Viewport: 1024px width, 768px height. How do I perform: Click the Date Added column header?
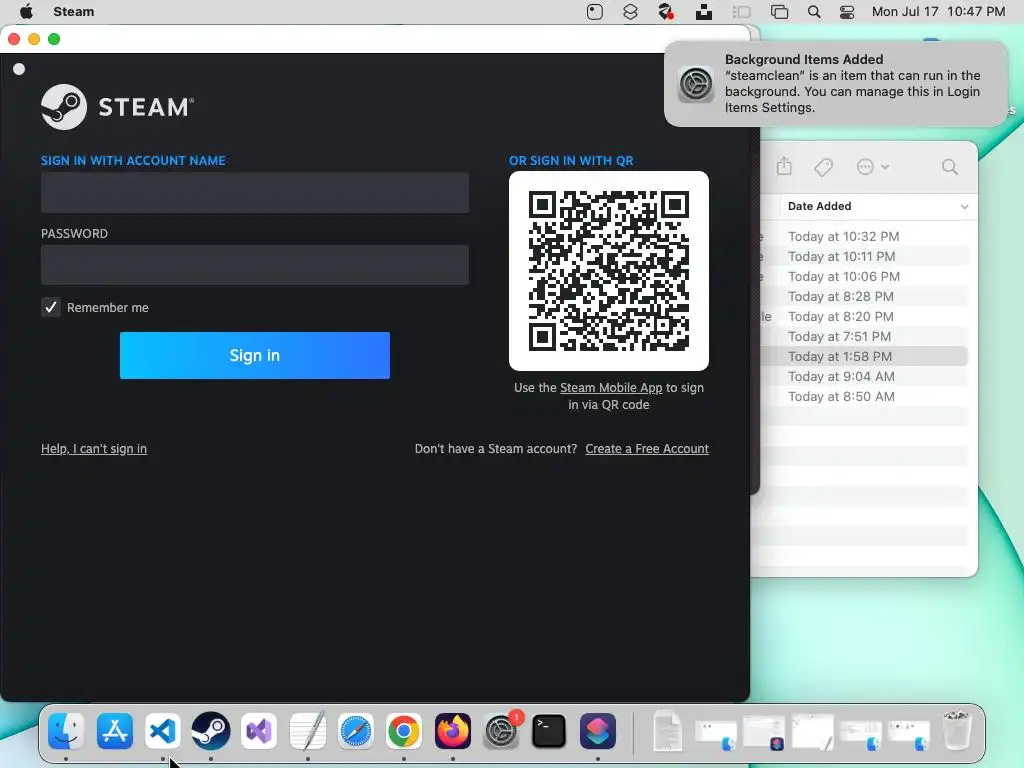coord(878,206)
